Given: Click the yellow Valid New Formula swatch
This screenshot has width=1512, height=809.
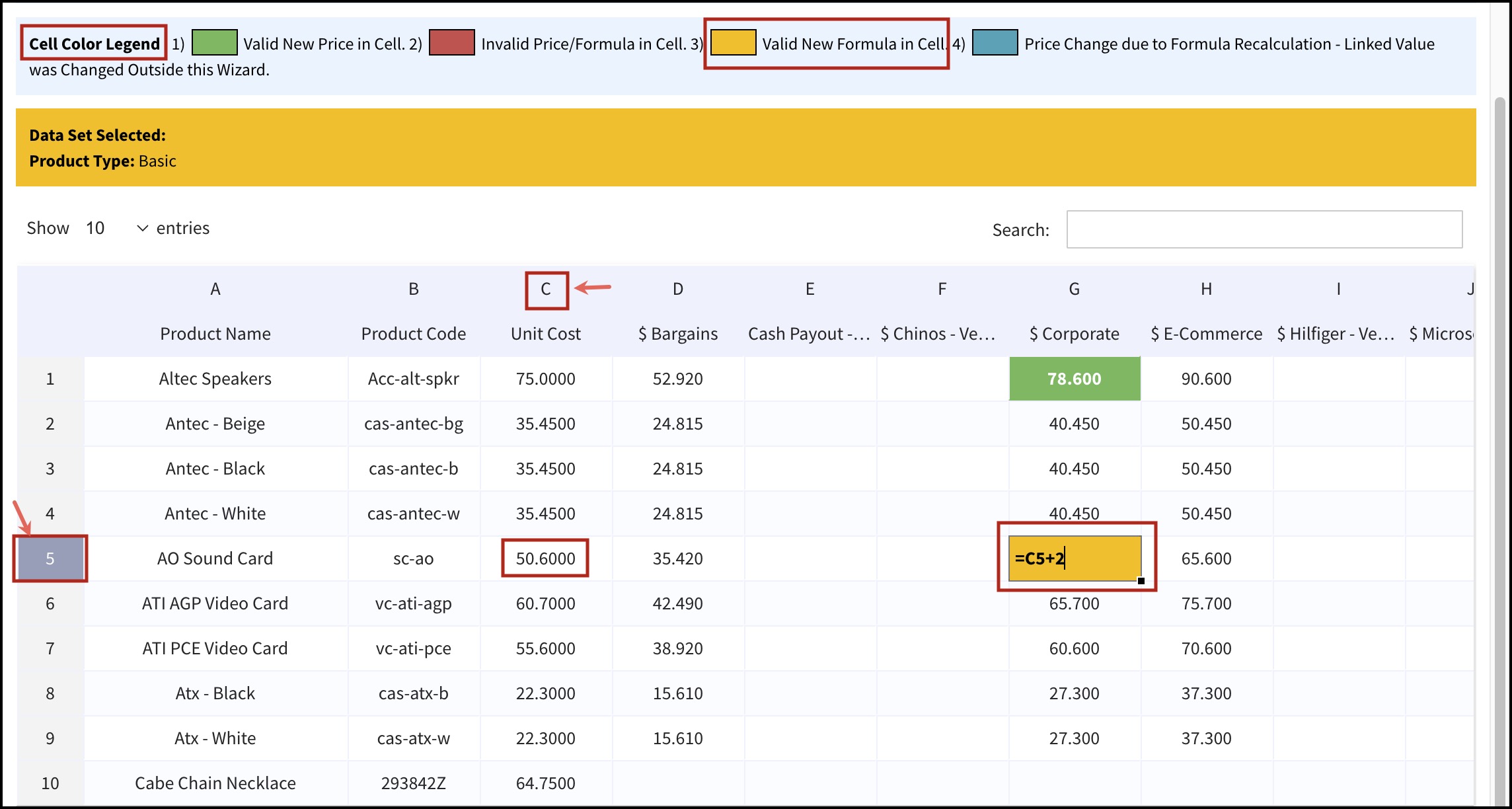Looking at the screenshot, I should (733, 42).
